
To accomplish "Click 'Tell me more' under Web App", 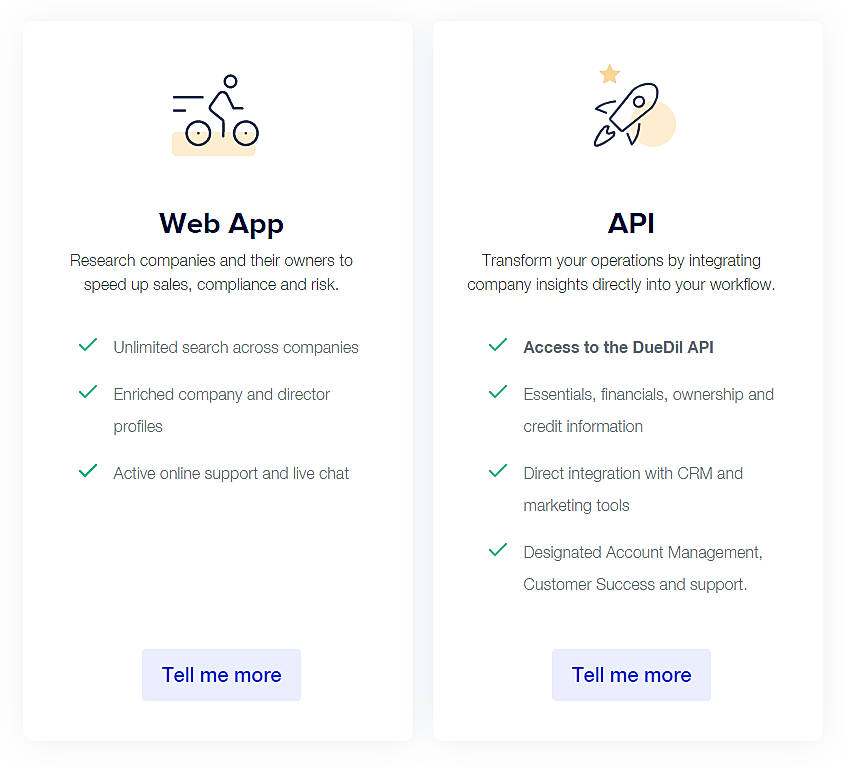I will tap(221, 675).
